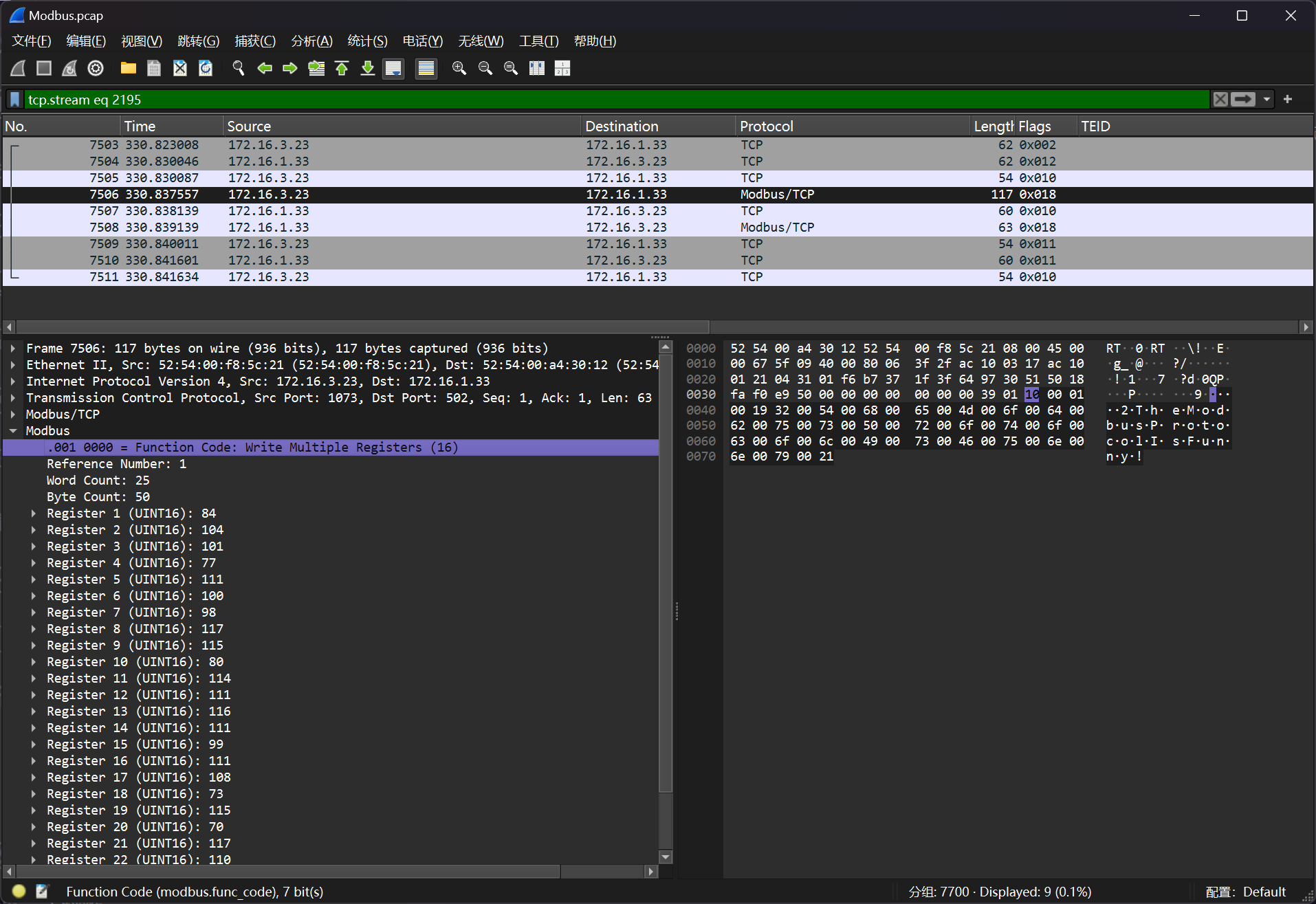1316x904 pixels.
Task: Sort by the TEID column header
Action: pos(1195,126)
